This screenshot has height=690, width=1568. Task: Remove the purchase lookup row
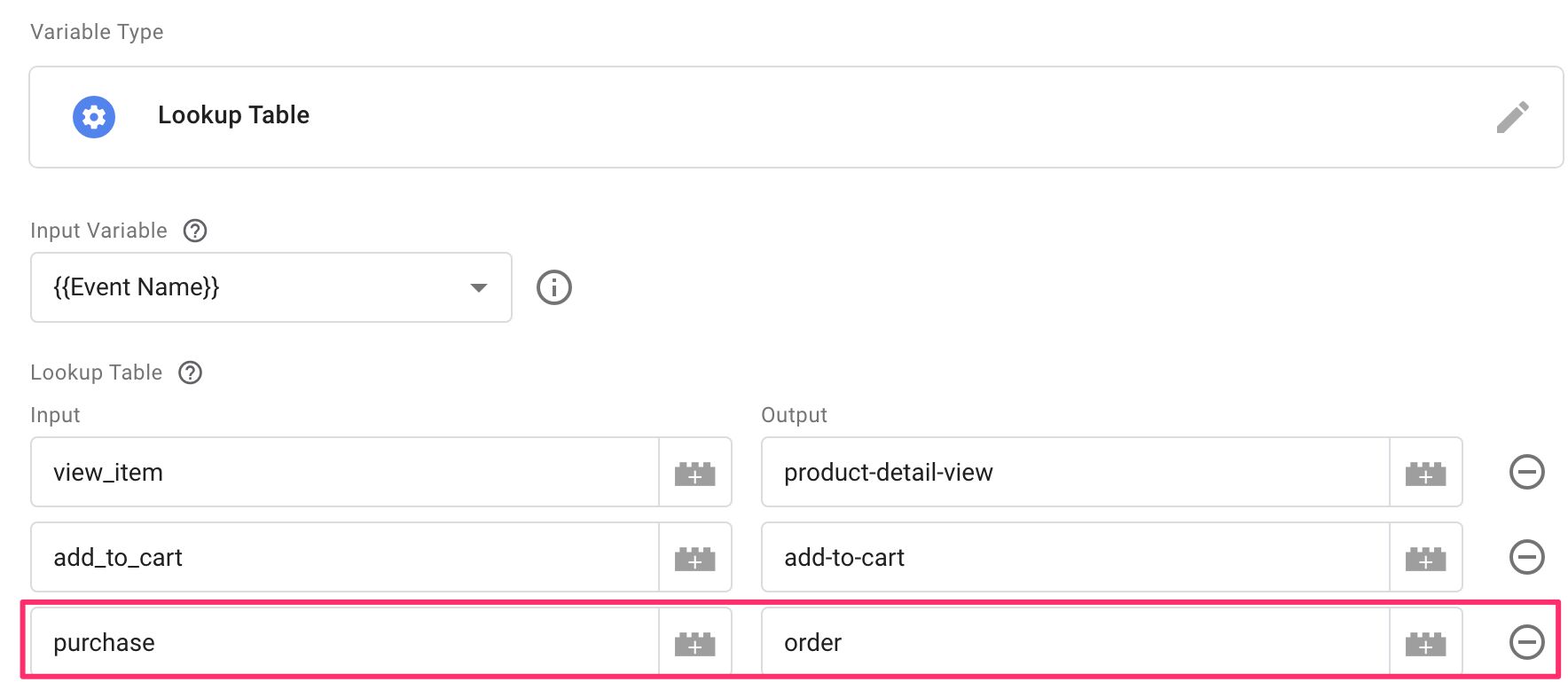coord(1527,642)
